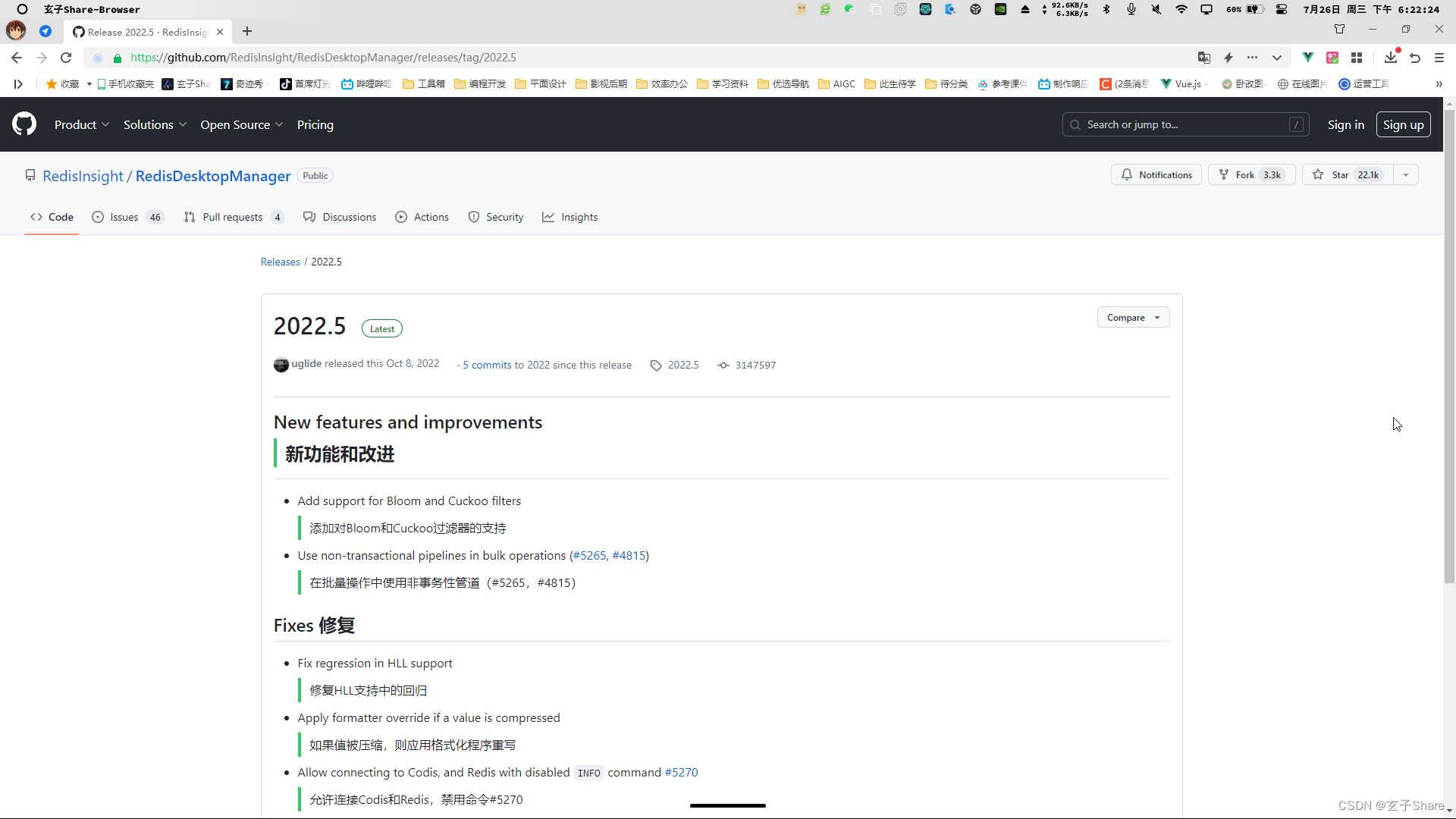Click the GitHub logo icon
The width and height of the screenshot is (1456, 819).
pos(24,124)
